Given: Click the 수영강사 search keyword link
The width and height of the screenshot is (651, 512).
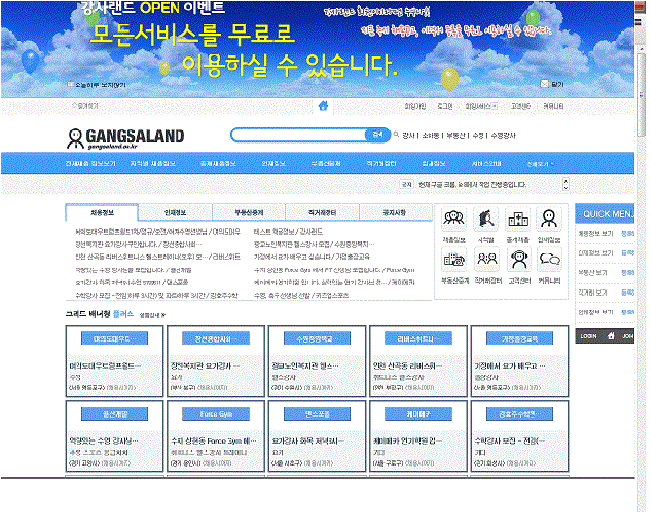Looking at the screenshot, I should click(x=503, y=135).
